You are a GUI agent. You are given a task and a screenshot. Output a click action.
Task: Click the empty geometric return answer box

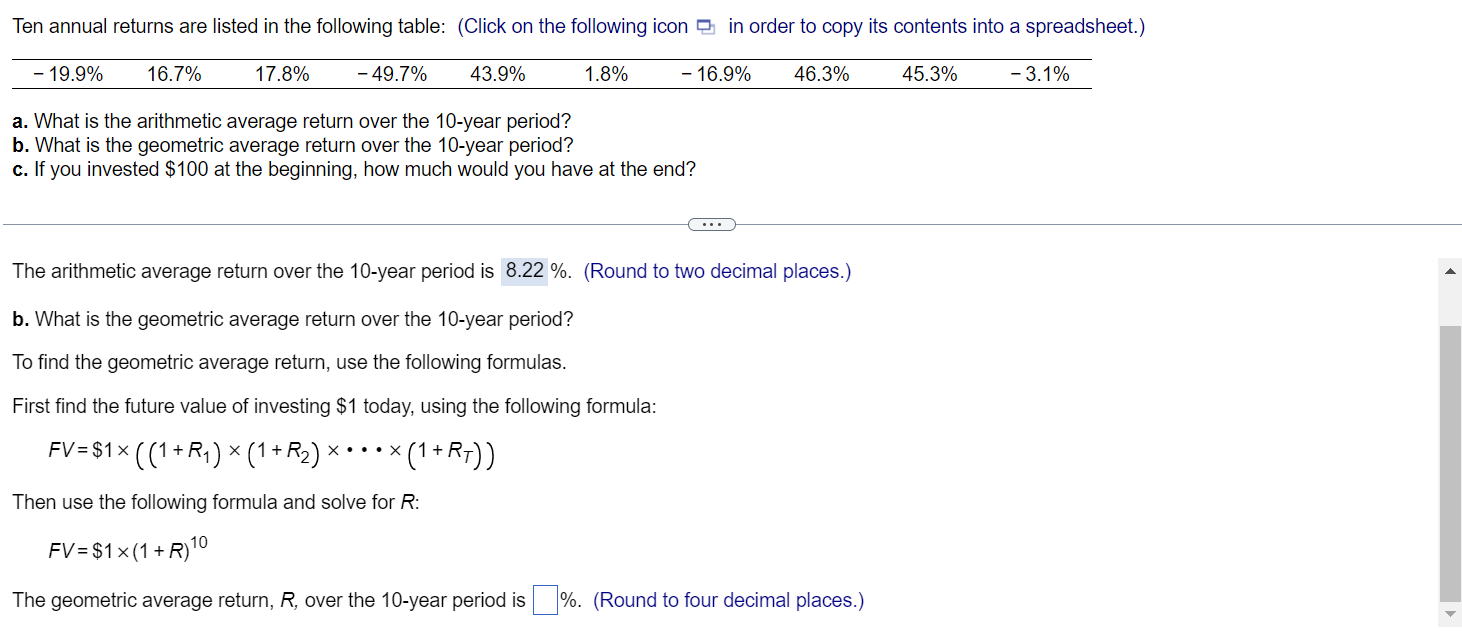coord(543,599)
